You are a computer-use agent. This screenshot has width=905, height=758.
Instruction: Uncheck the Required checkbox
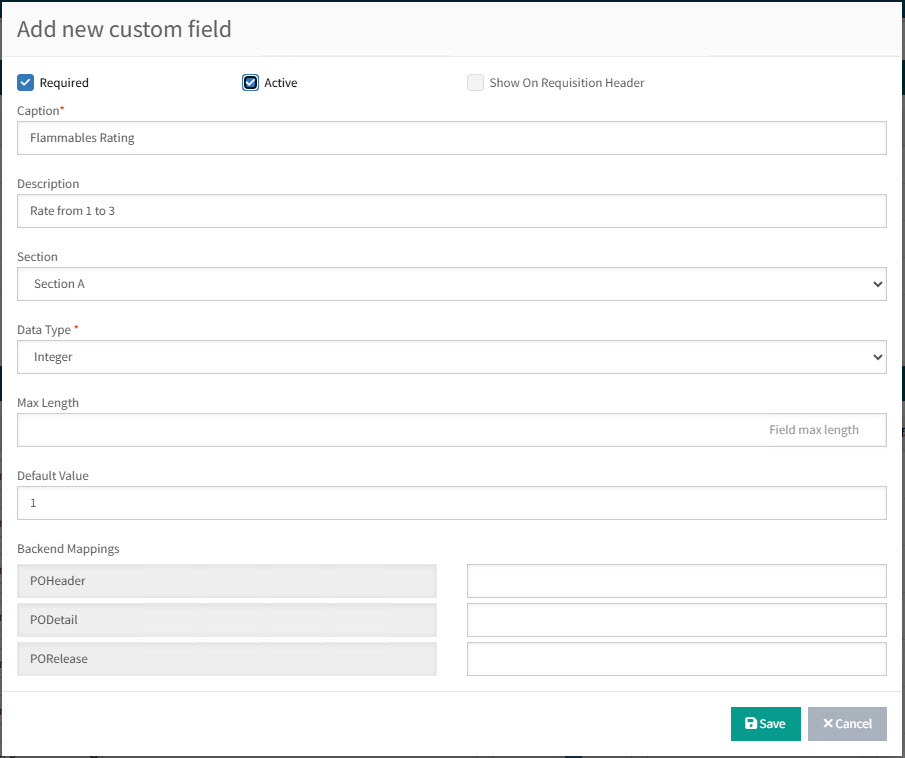tap(25, 82)
